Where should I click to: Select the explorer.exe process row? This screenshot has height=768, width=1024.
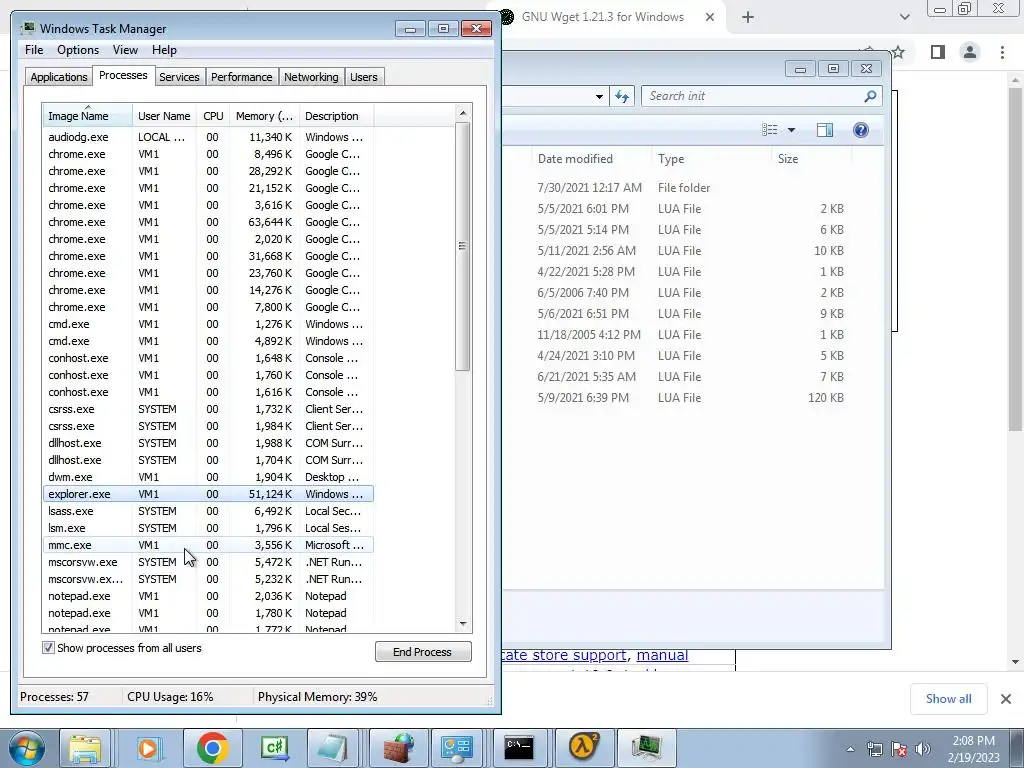(208, 494)
